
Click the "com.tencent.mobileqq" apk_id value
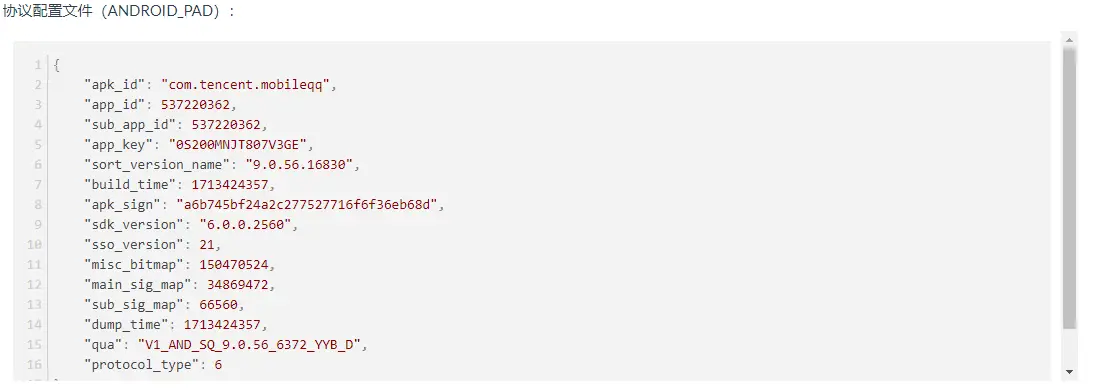click(x=245, y=85)
